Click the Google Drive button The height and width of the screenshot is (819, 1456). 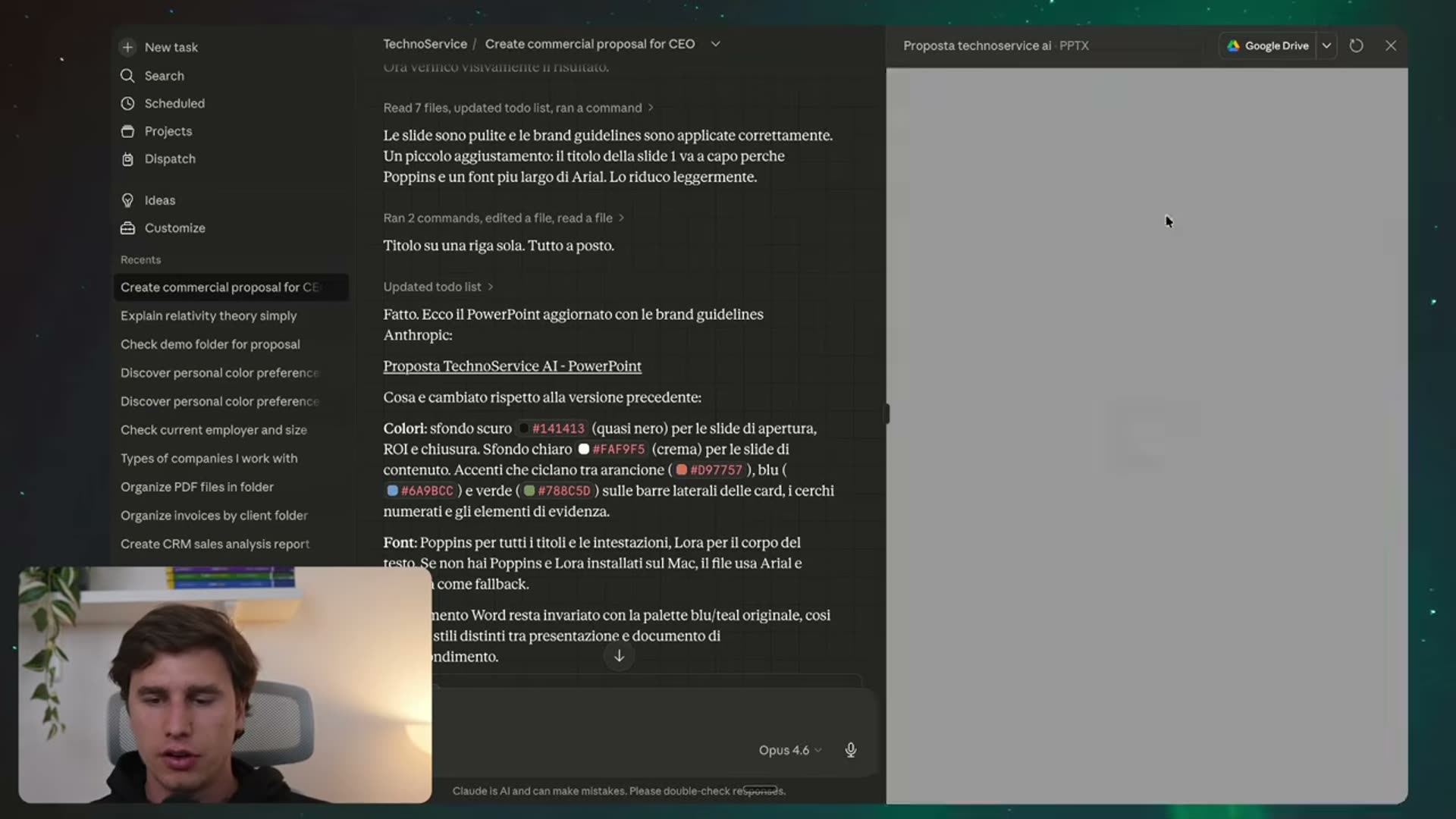point(1268,45)
